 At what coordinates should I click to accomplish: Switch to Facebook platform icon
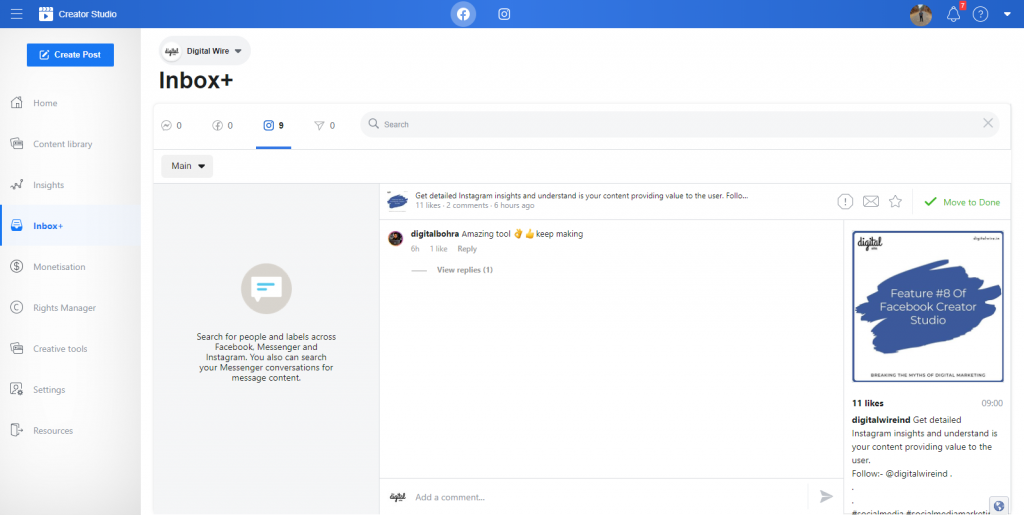pos(463,14)
